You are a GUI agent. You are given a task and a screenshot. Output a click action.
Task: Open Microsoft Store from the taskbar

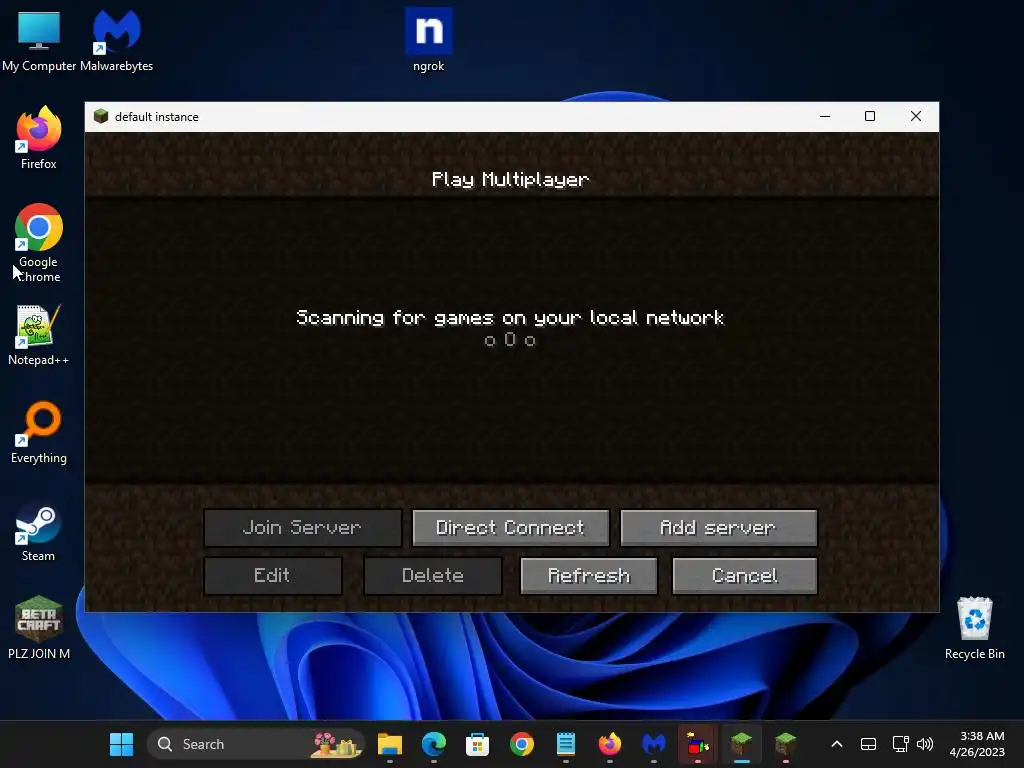(x=477, y=744)
